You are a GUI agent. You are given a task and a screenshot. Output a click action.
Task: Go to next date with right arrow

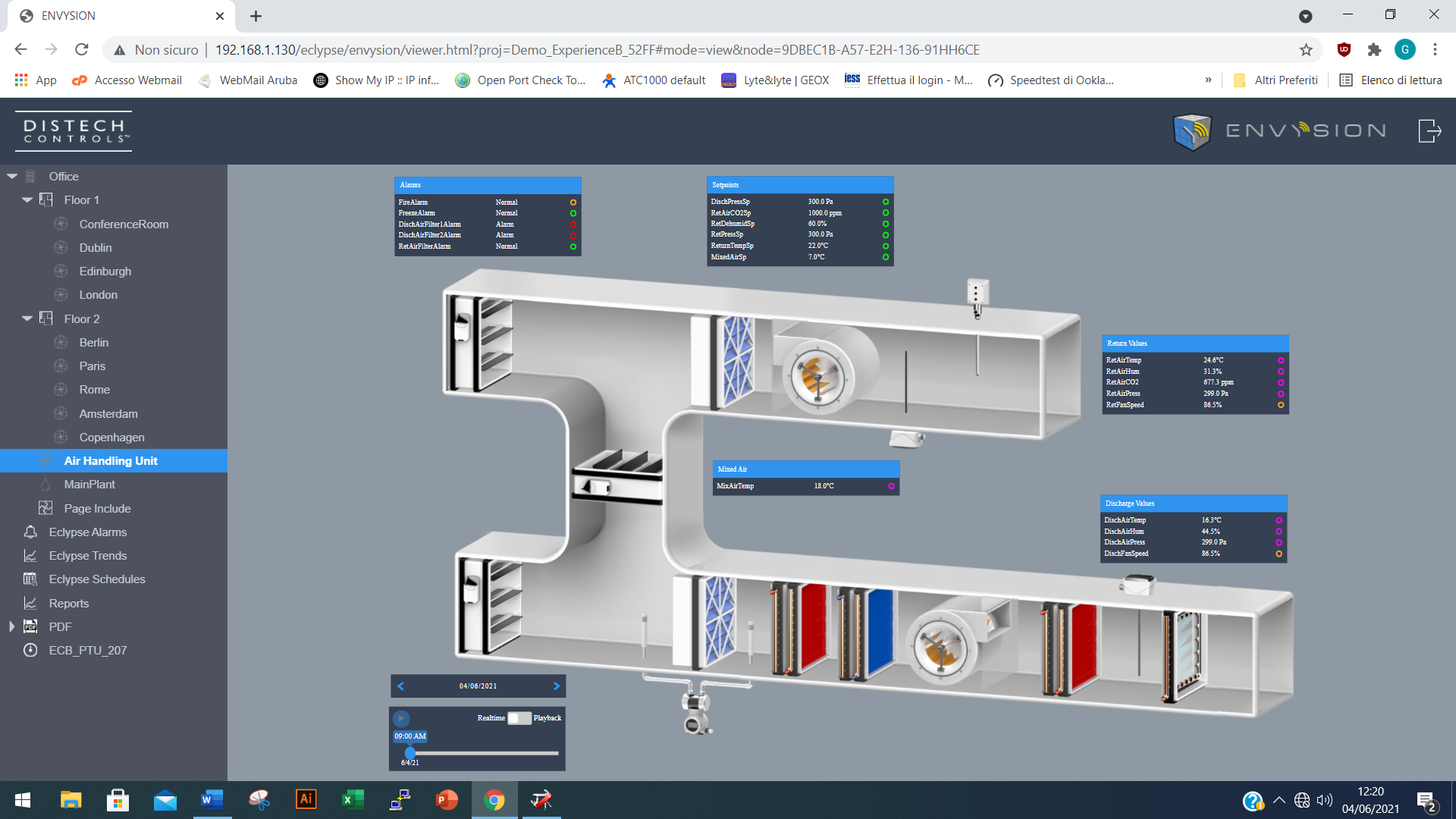click(x=557, y=686)
